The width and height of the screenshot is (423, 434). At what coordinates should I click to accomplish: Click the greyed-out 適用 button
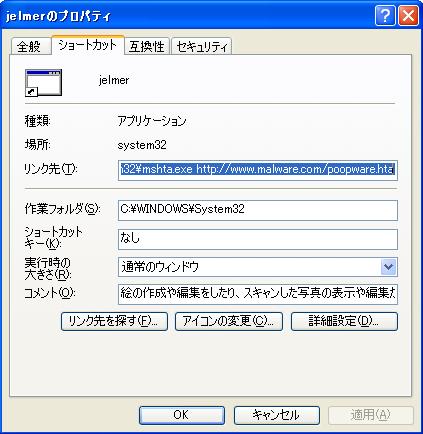(371, 415)
